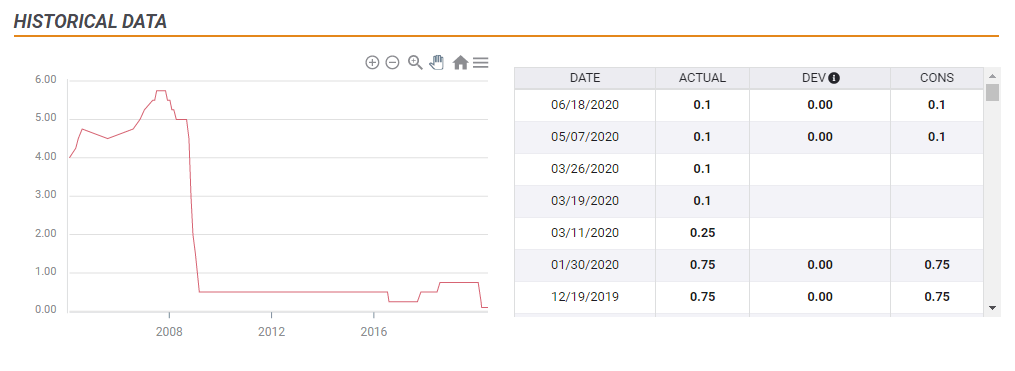The width and height of the screenshot is (1015, 371).
Task: Click the table scrollbar thumb
Action: click(x=992, y=92)
